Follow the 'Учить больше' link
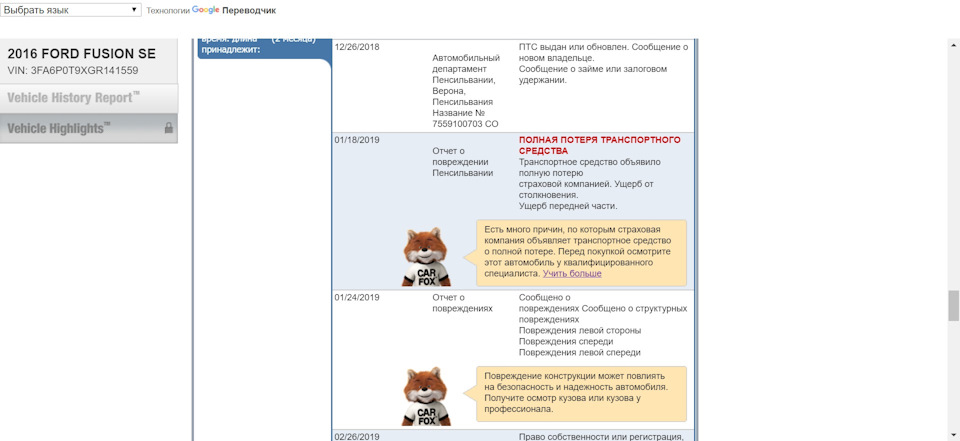This screenshot has height=441, width=960. pos(572,274)
